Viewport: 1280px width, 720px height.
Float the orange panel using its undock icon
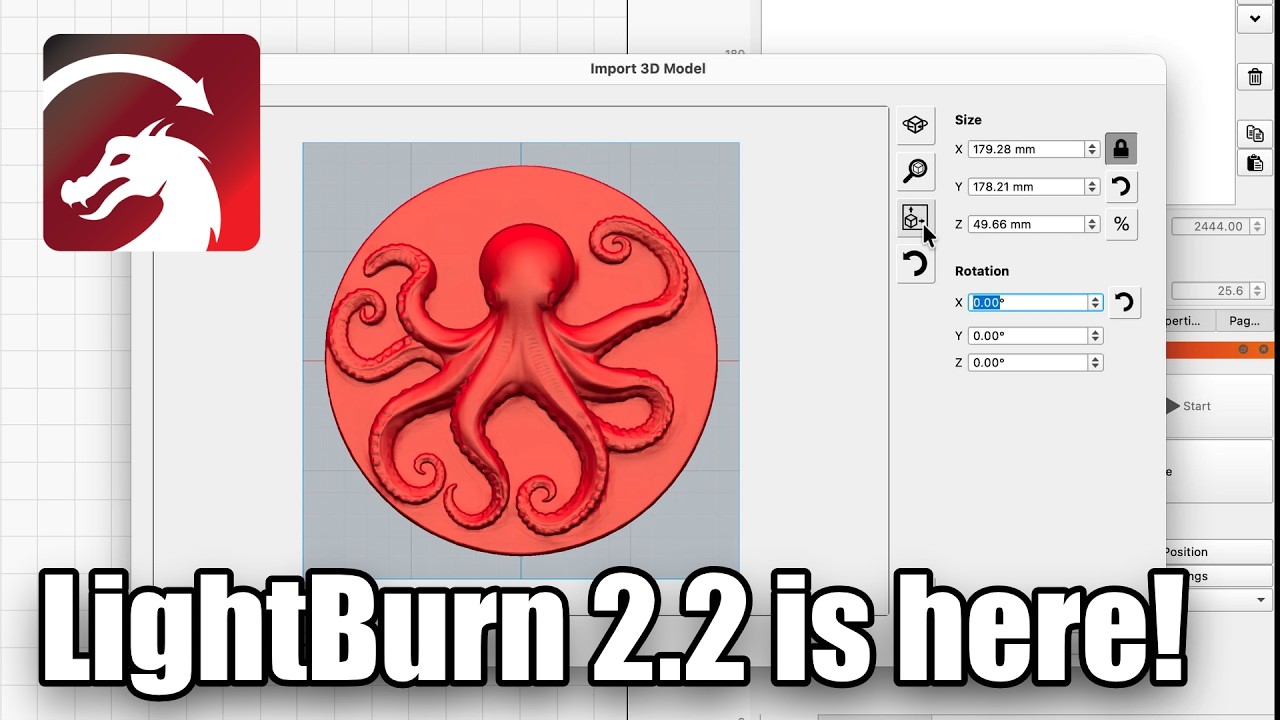[1244, 349]
